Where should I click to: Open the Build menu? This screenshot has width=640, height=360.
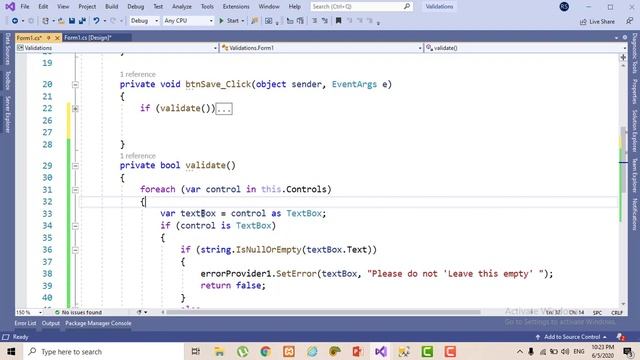[111, 7]
